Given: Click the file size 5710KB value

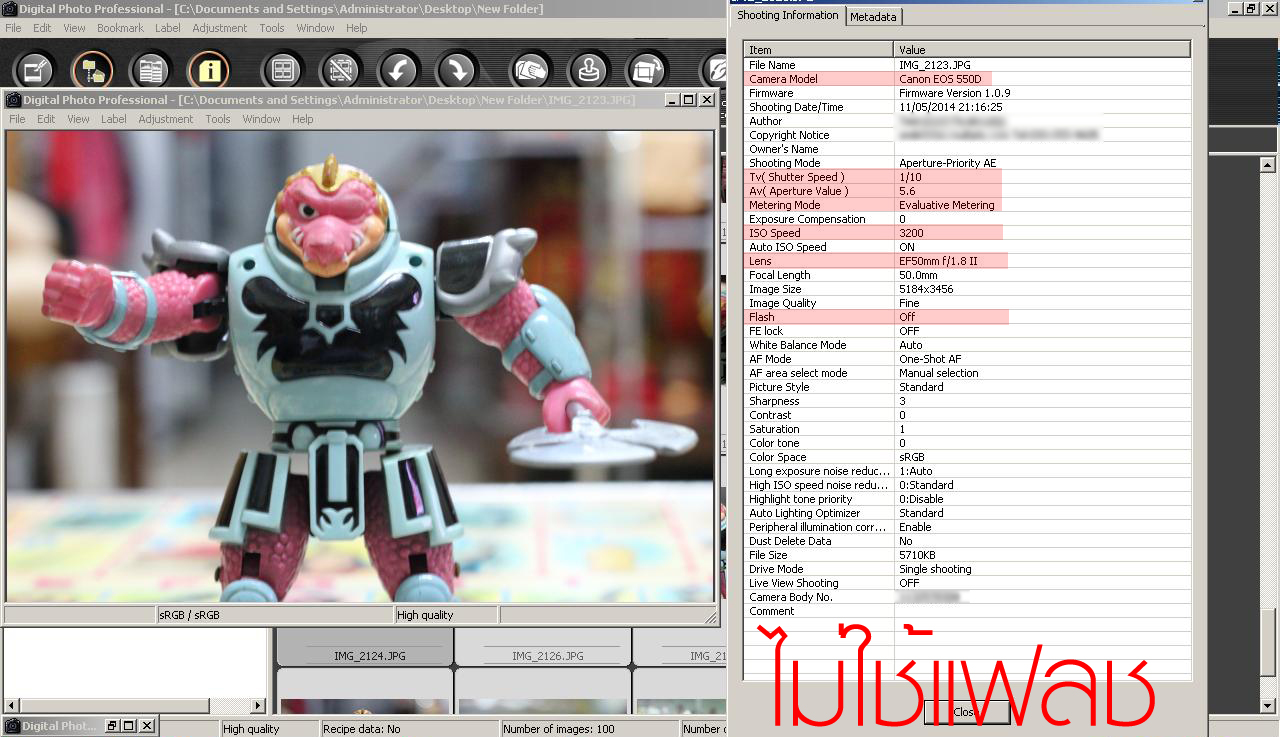Looking at the screenshot, I should tap(917, 555).
